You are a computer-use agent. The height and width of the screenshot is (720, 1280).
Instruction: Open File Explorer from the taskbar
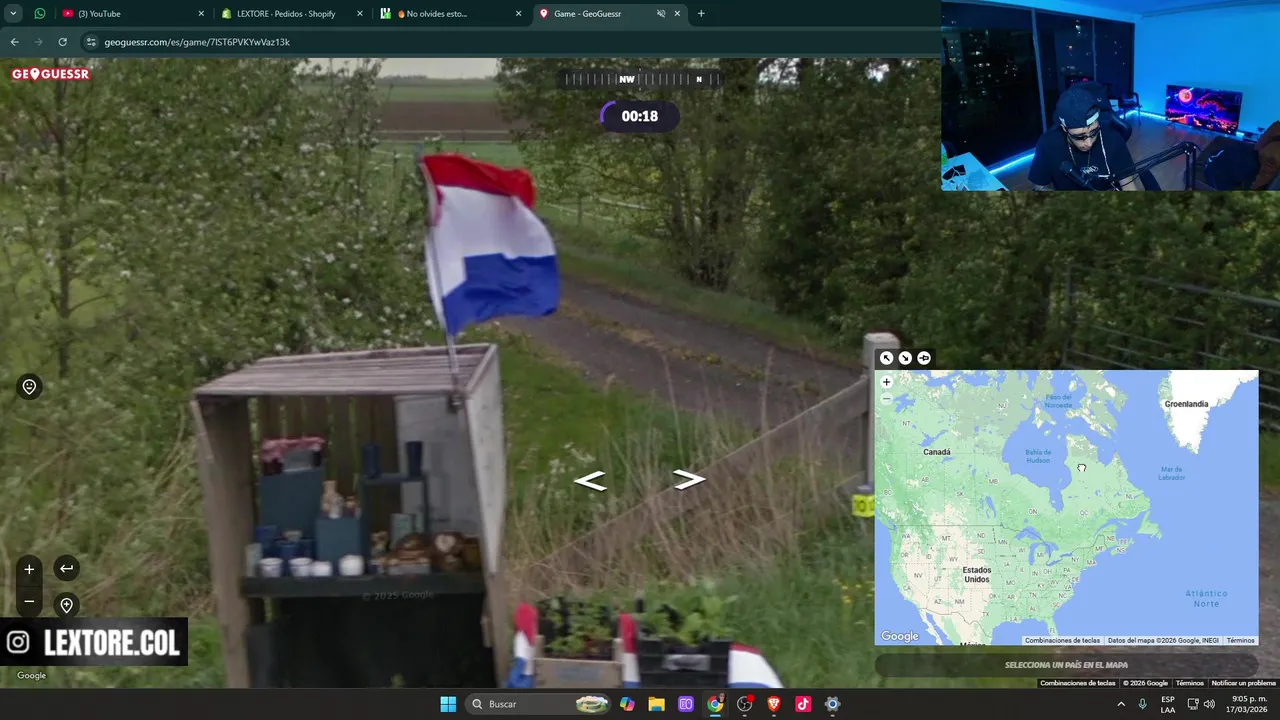(x=656, y=704)
